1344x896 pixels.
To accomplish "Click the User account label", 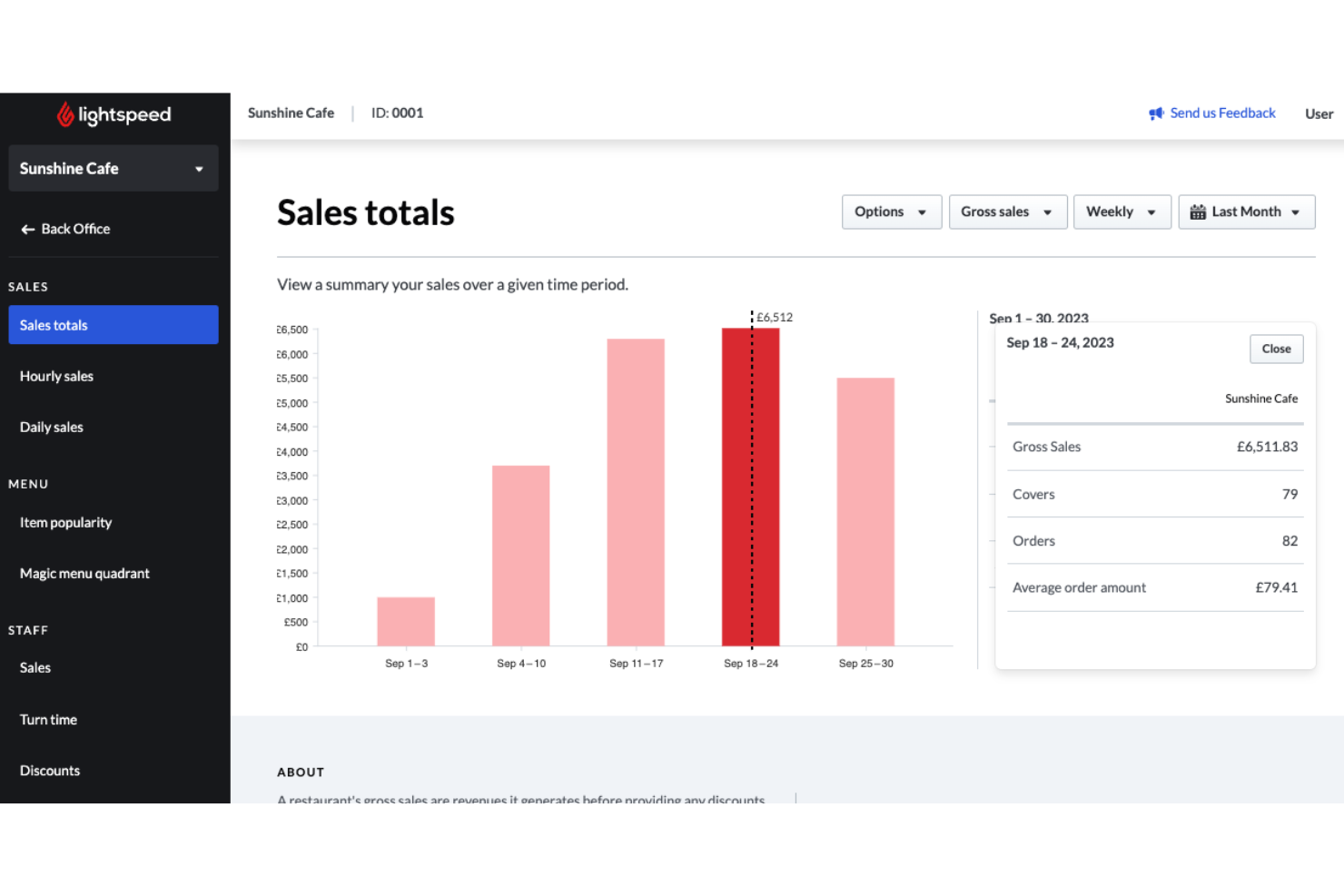I will coord(1319,113).
